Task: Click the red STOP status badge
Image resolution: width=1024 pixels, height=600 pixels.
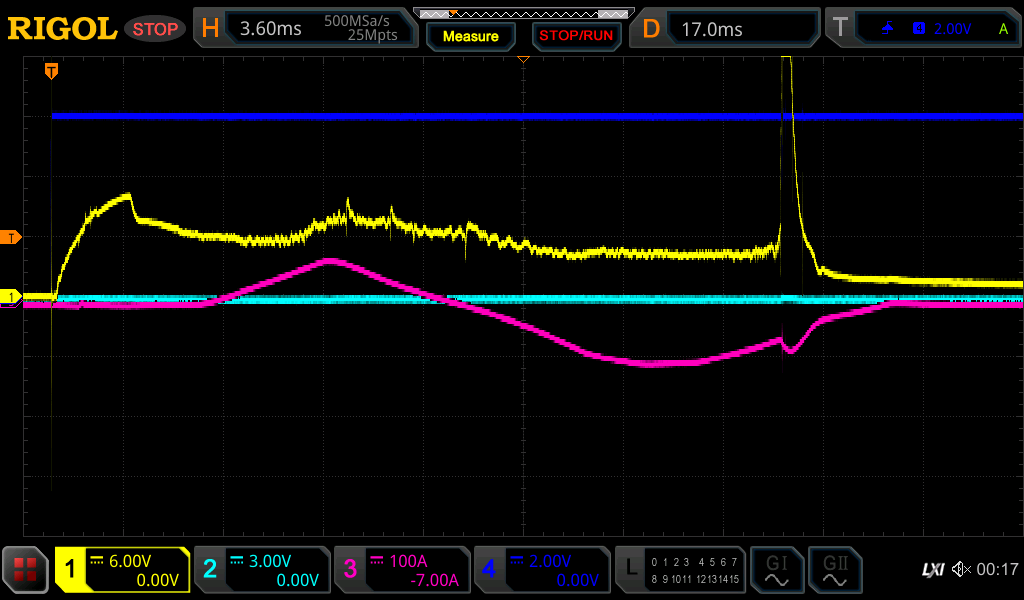Action: (155, 29)
